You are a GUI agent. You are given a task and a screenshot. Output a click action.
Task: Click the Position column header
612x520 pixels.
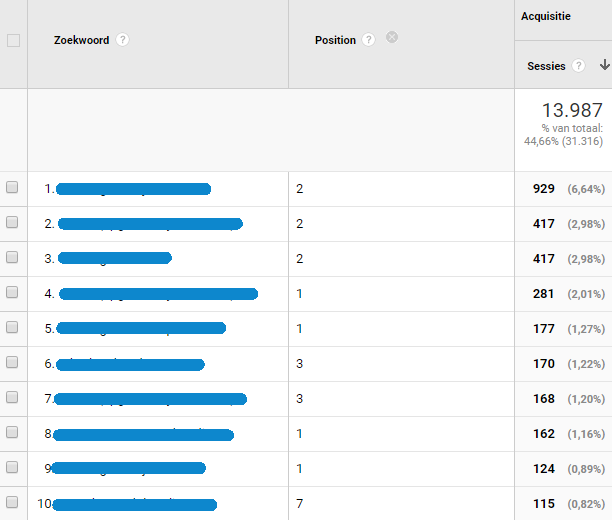(x=335, y=40)
